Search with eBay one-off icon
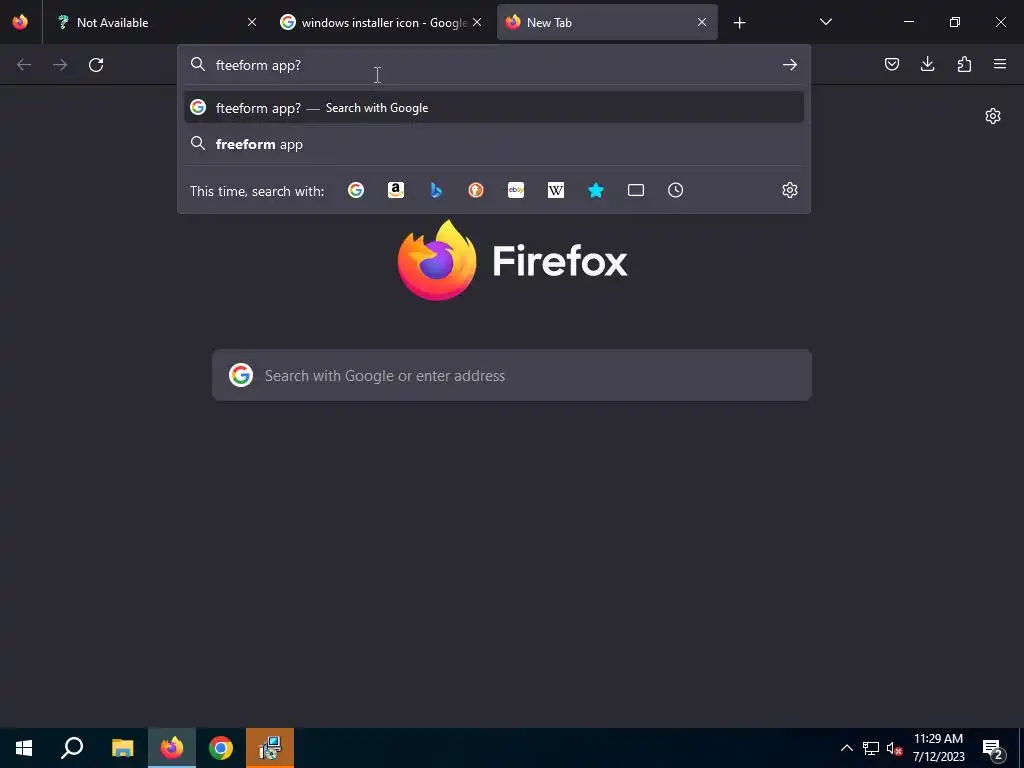This screenshot has width=1024, height=768. [x=516, y=190]
